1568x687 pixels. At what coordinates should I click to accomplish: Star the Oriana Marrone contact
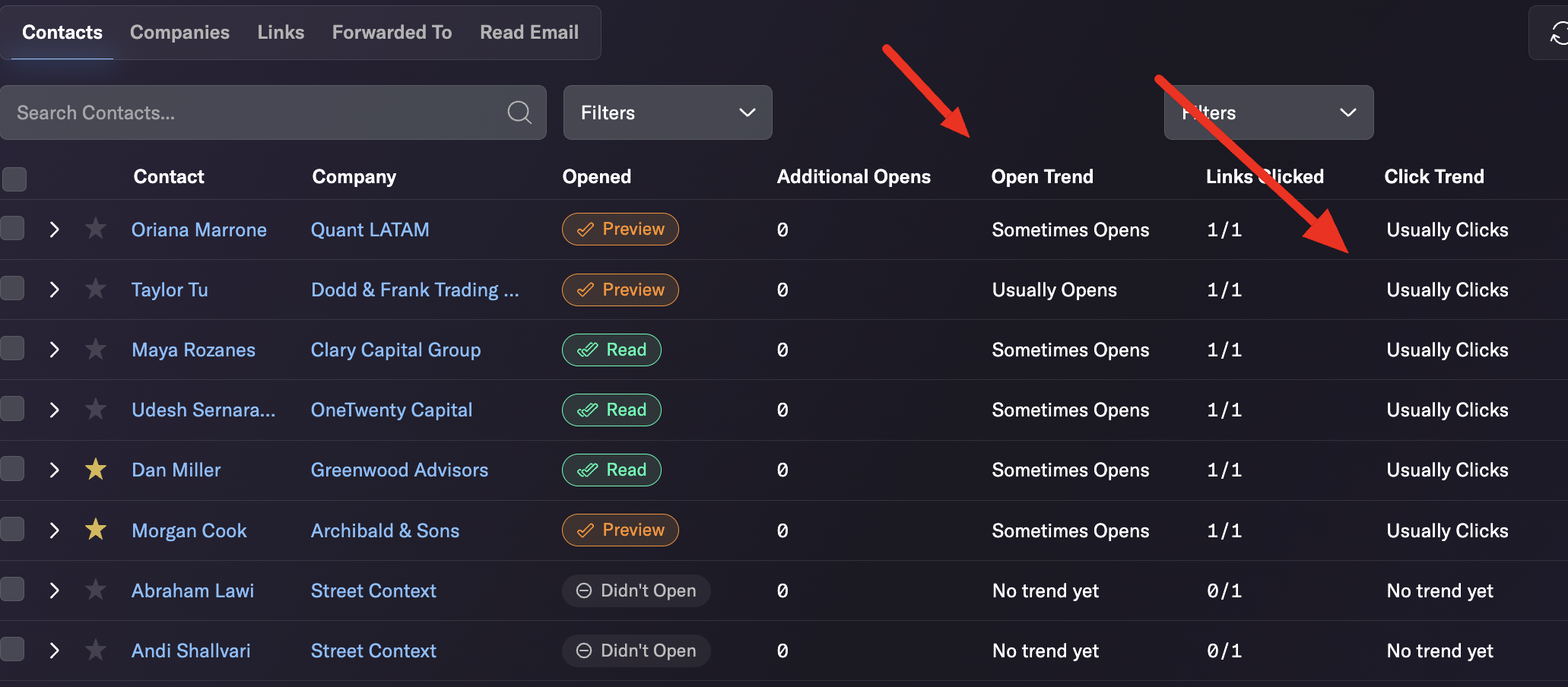point(95,228)
